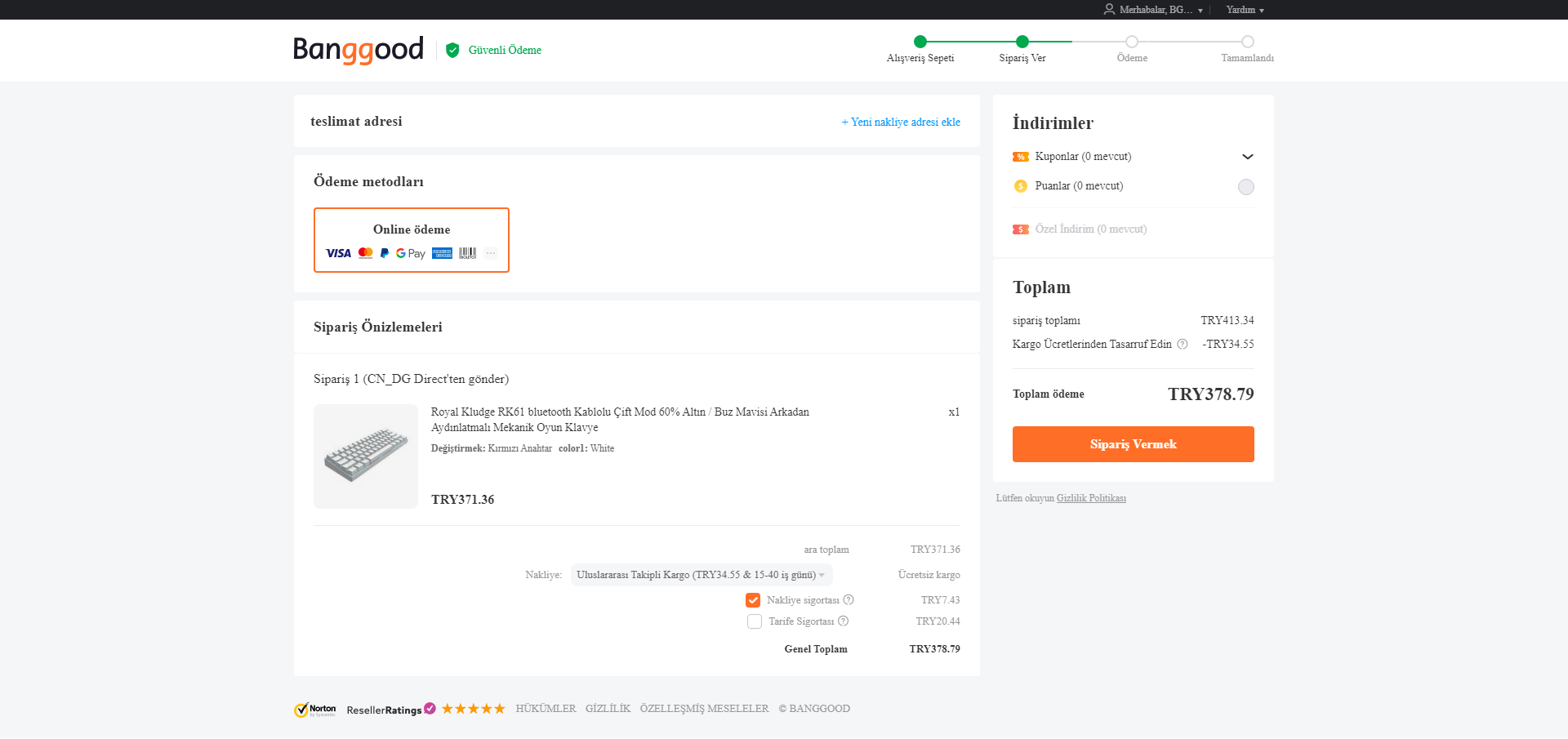
Task: Click the Sipariş 1 (CN_DG Direct'ten gönder) heading
Action: [411, 379]
